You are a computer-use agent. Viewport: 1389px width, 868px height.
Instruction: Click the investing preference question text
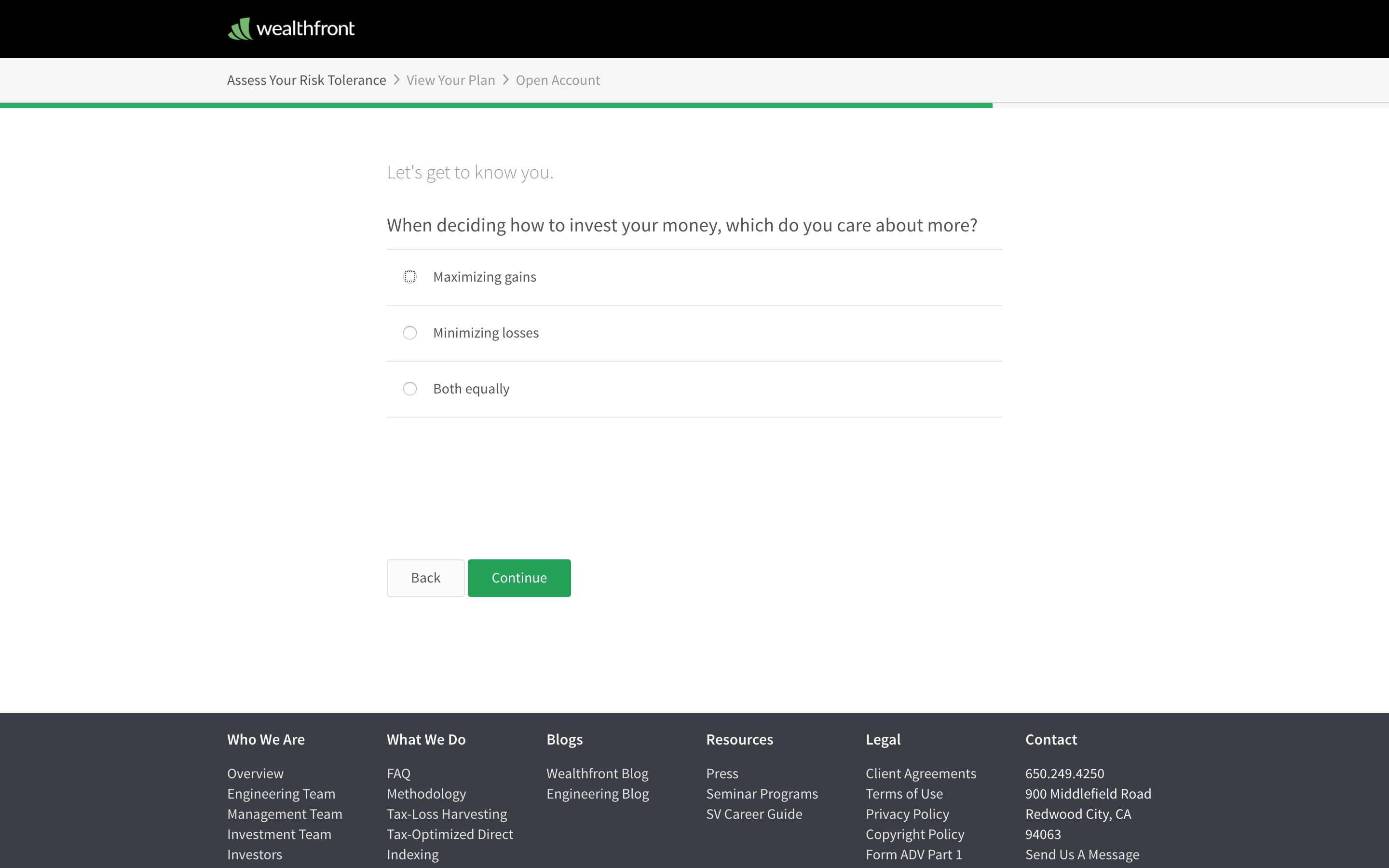point(682,225)
